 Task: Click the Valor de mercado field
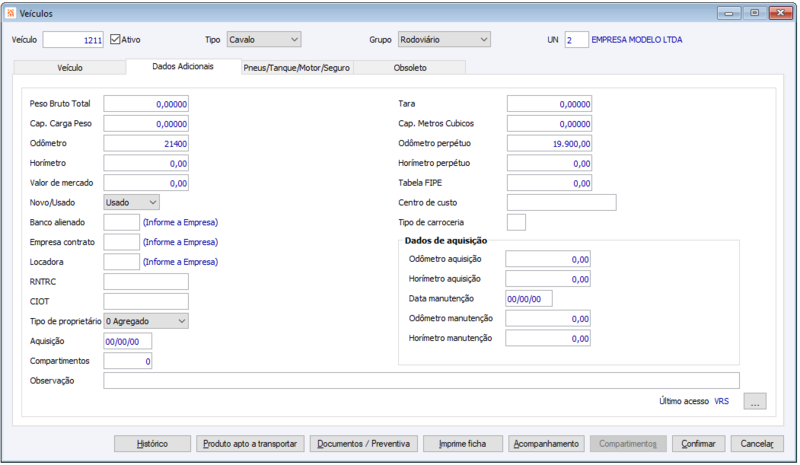click(x=146, y=183)
